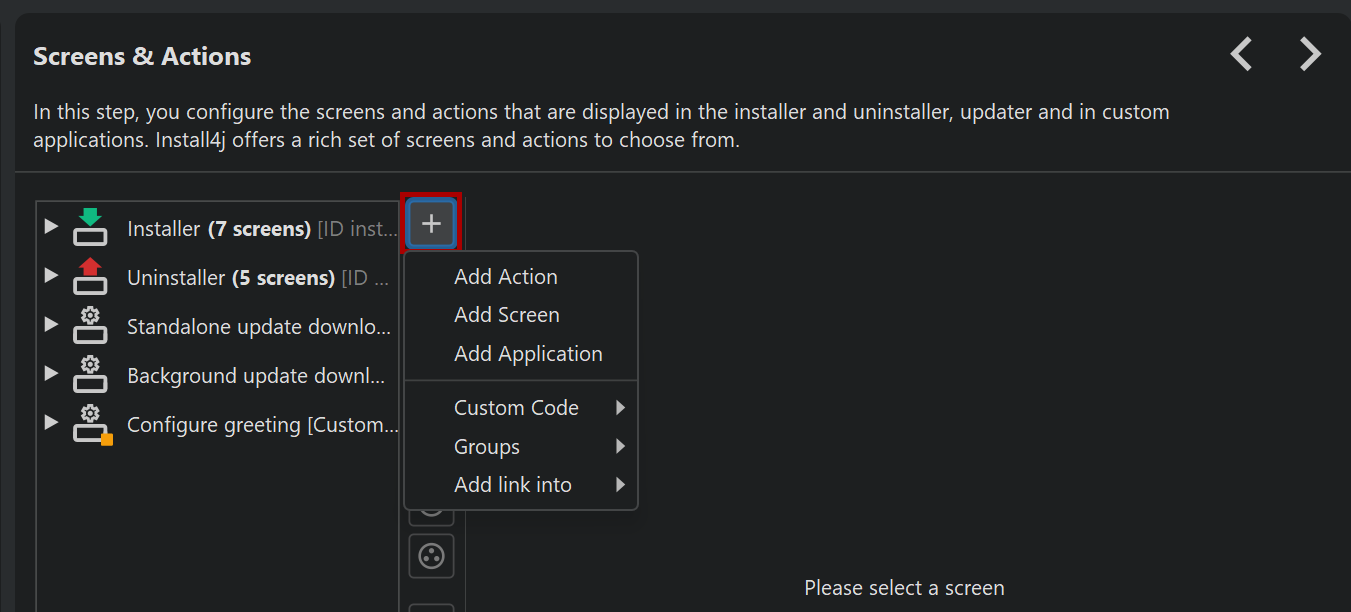
Task: Open the Add link into submenu
Action: point(513,485)
